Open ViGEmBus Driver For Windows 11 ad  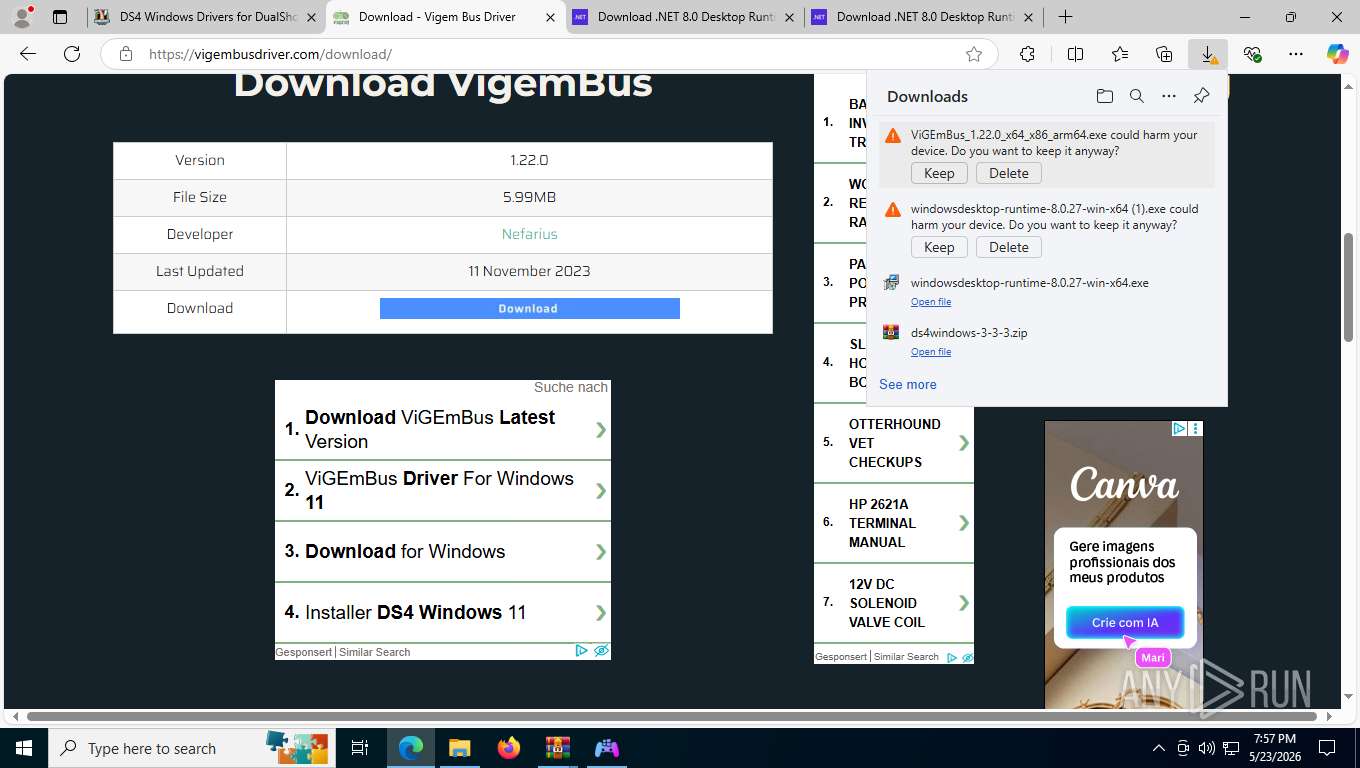[443, 490]
